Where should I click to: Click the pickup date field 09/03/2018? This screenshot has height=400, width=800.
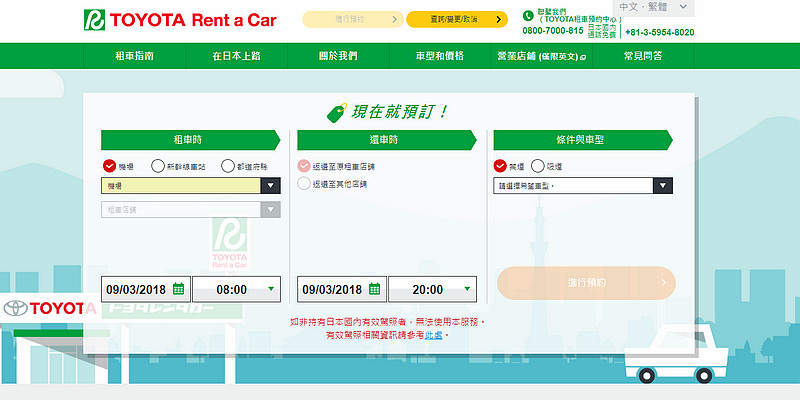click(136, 290)
